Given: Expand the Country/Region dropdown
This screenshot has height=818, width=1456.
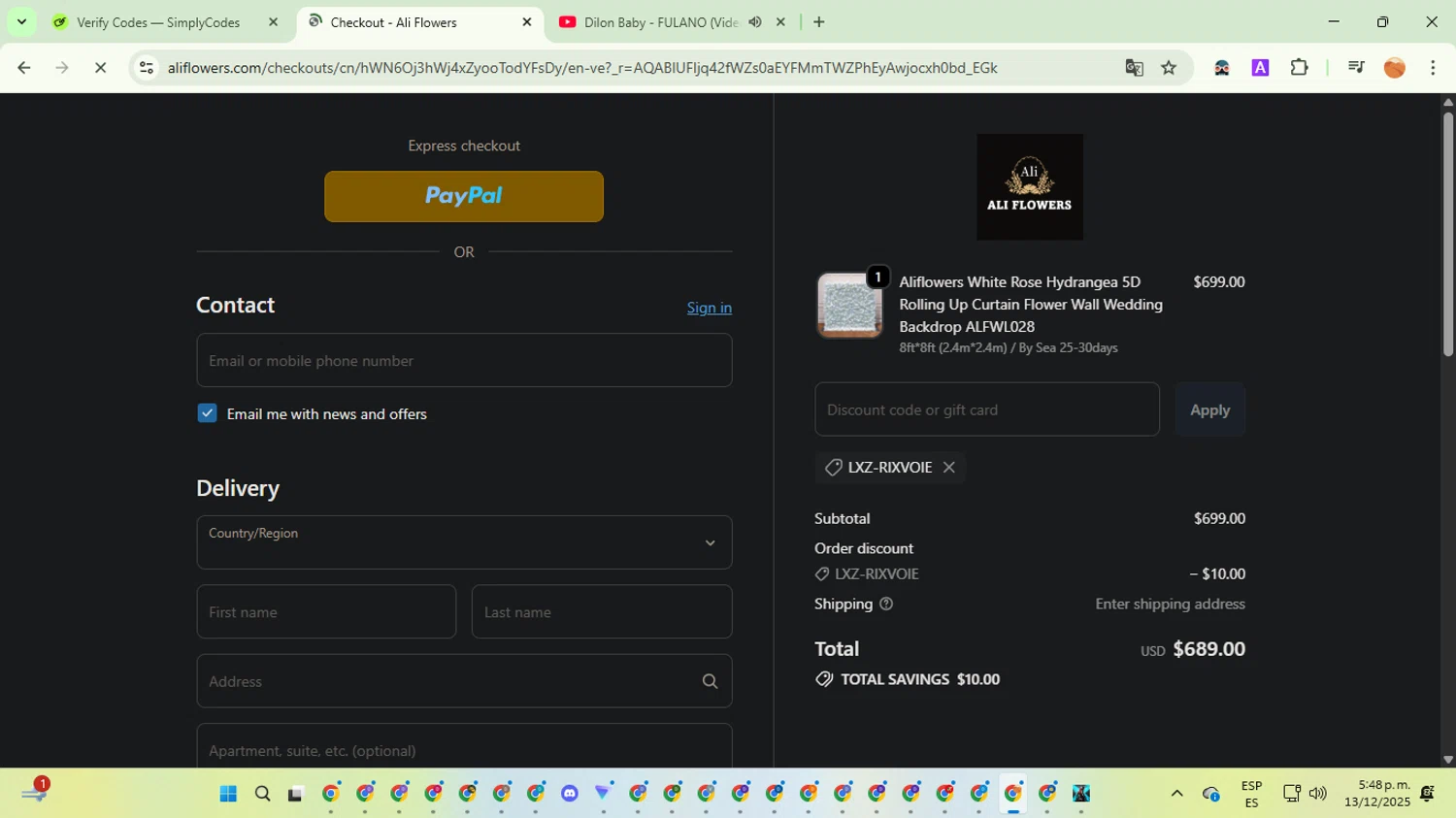Looking at the screenshot, I should (x=464, y=542).
